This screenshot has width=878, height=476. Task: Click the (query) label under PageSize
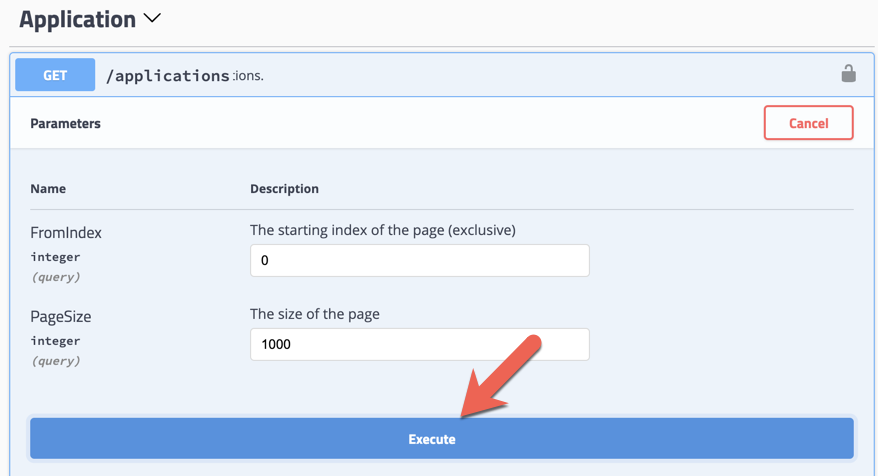[x=55, y=361]
